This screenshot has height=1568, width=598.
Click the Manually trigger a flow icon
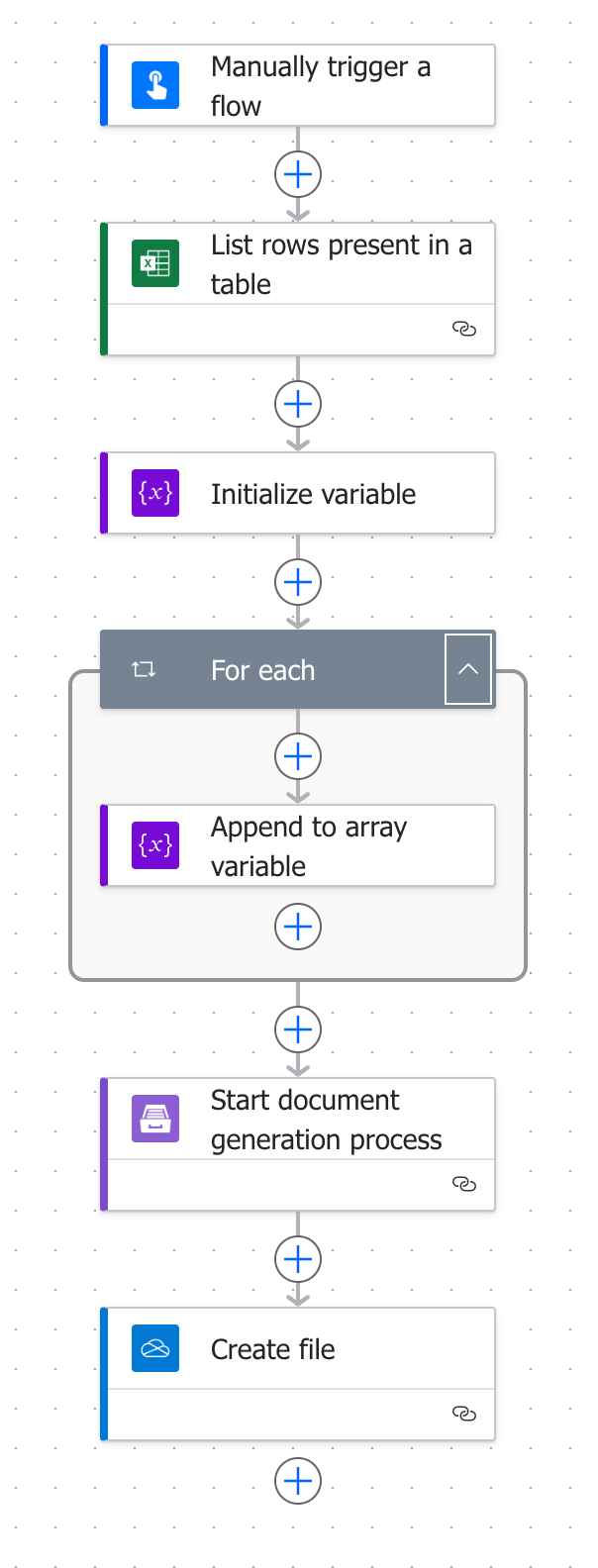click(x=155, y=85)
